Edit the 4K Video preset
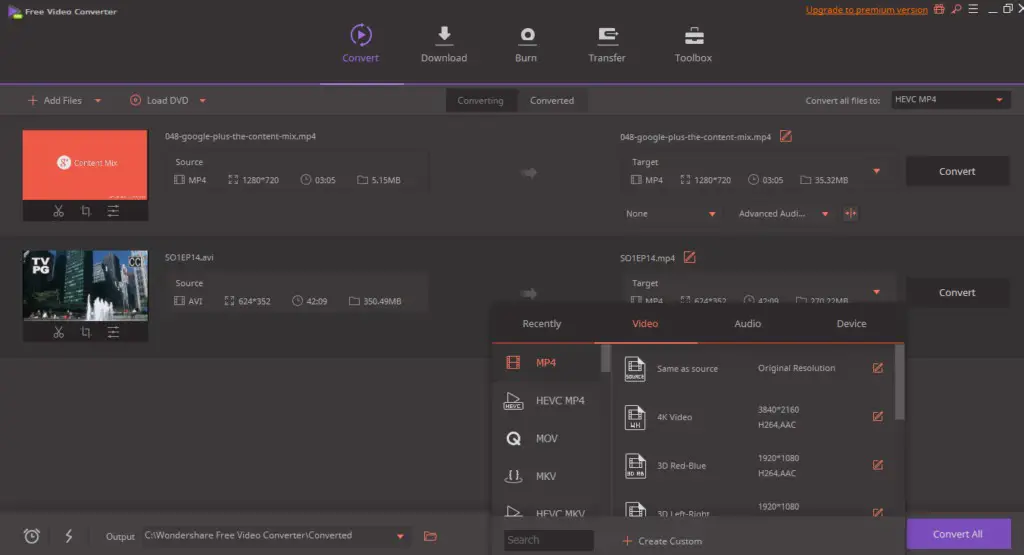This screenshot has height=555, width=1024. (878, 417)
